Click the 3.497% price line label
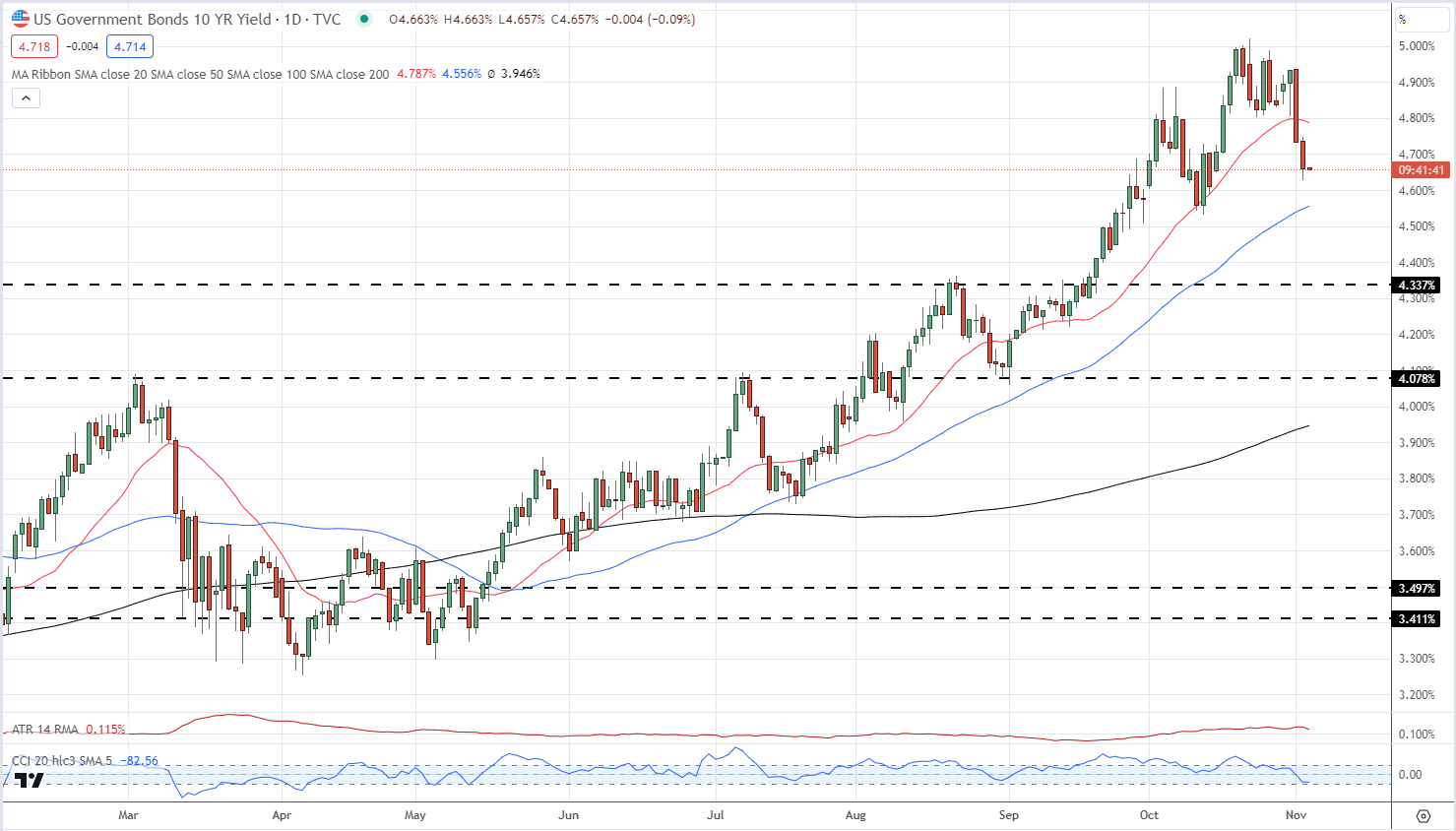Image resolution: width=1456 pixels, height=831 pixels. 1417,589
